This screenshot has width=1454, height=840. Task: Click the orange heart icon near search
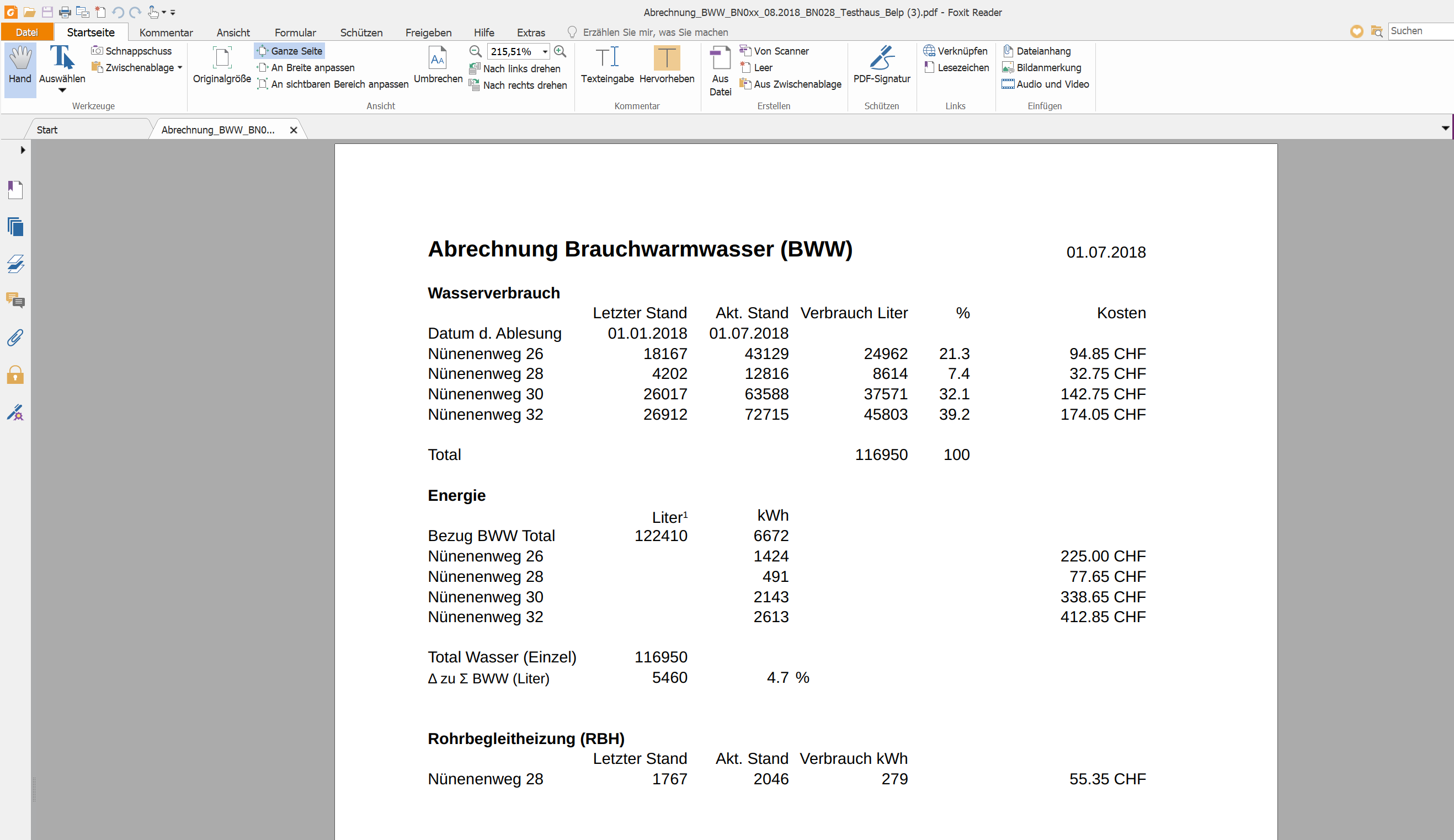(x=1356, y=31)
